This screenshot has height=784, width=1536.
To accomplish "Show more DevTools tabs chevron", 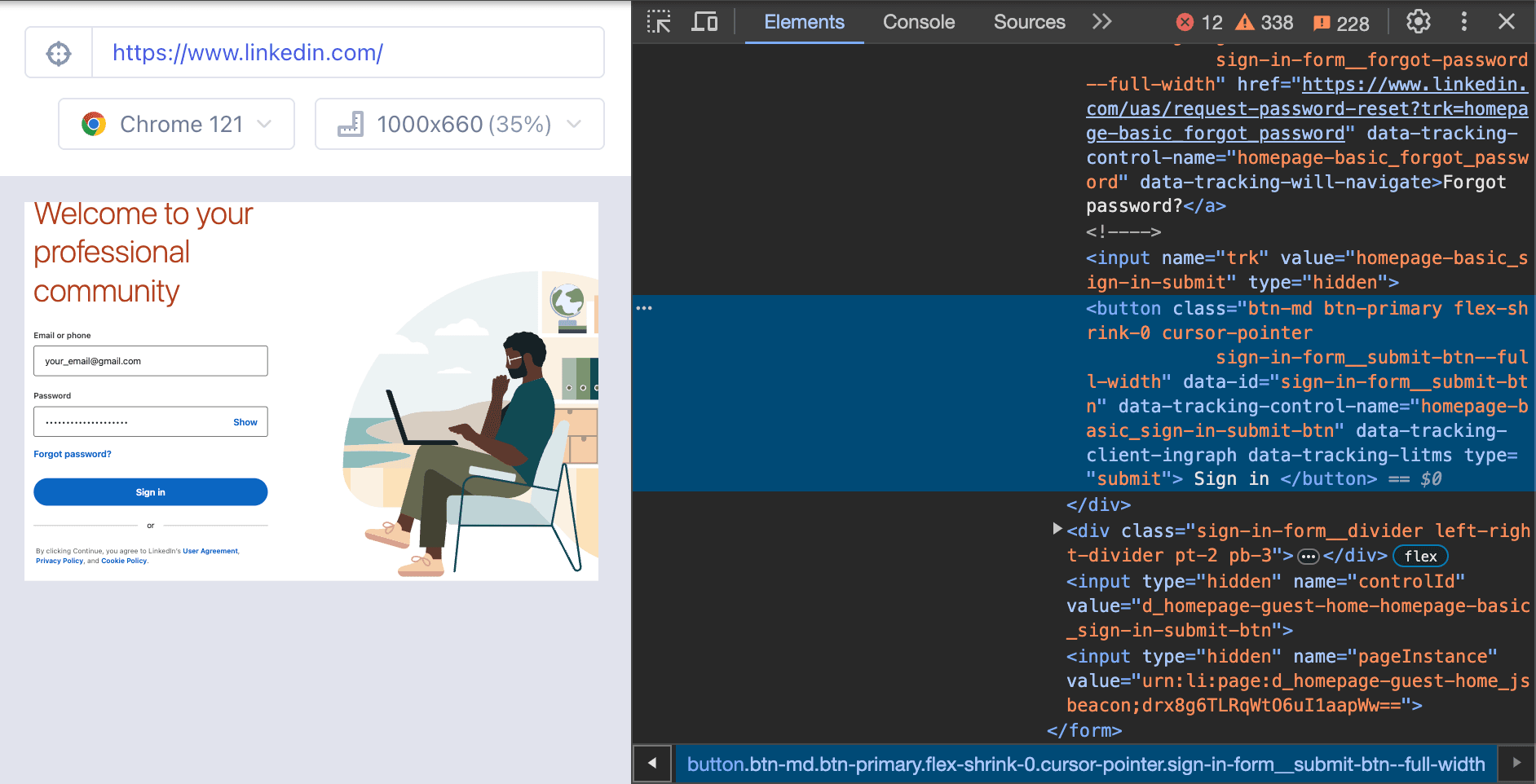I will [x=1102, y=22].
